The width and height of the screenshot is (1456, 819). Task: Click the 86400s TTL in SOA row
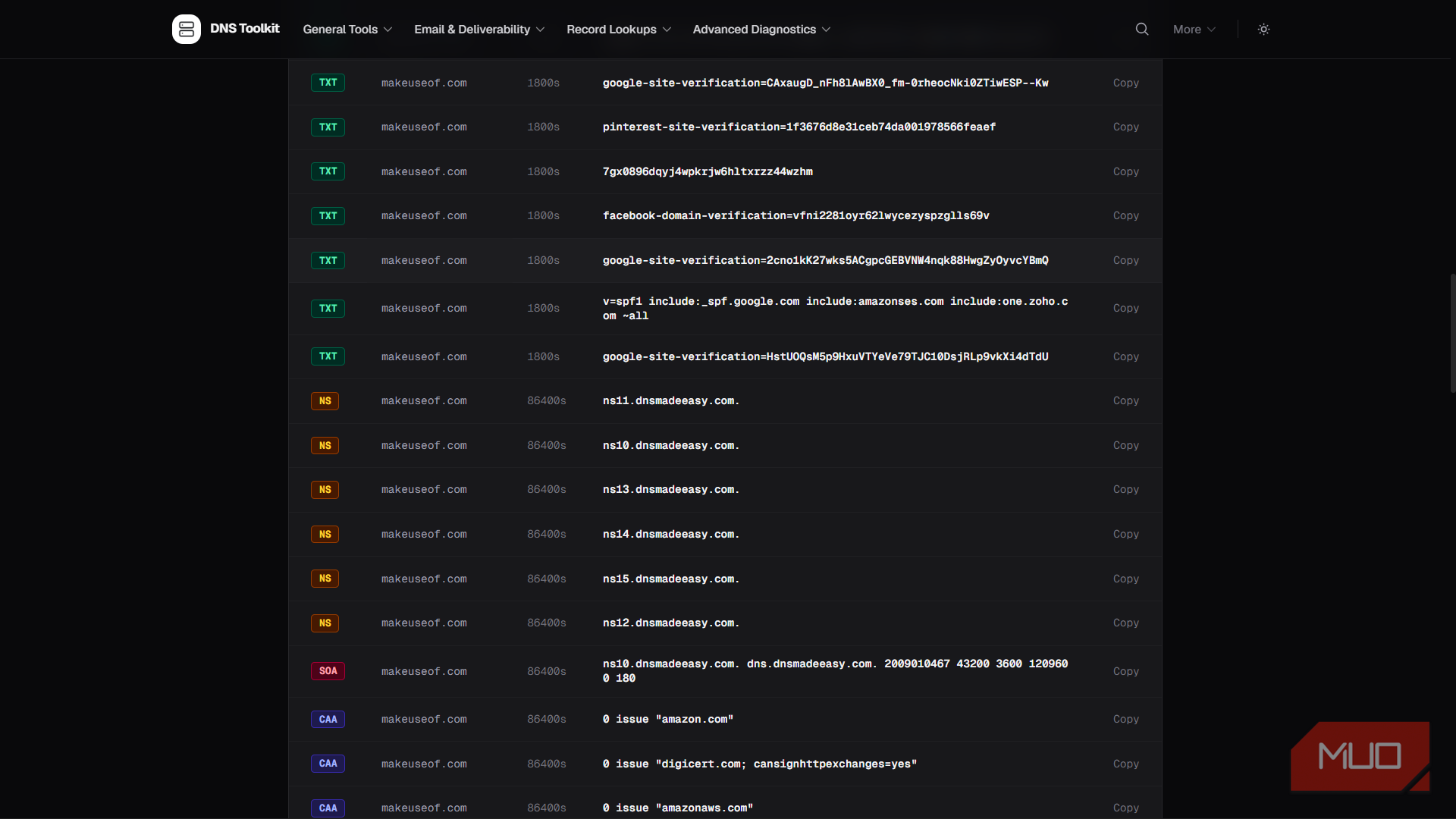[x=547, y=671]
